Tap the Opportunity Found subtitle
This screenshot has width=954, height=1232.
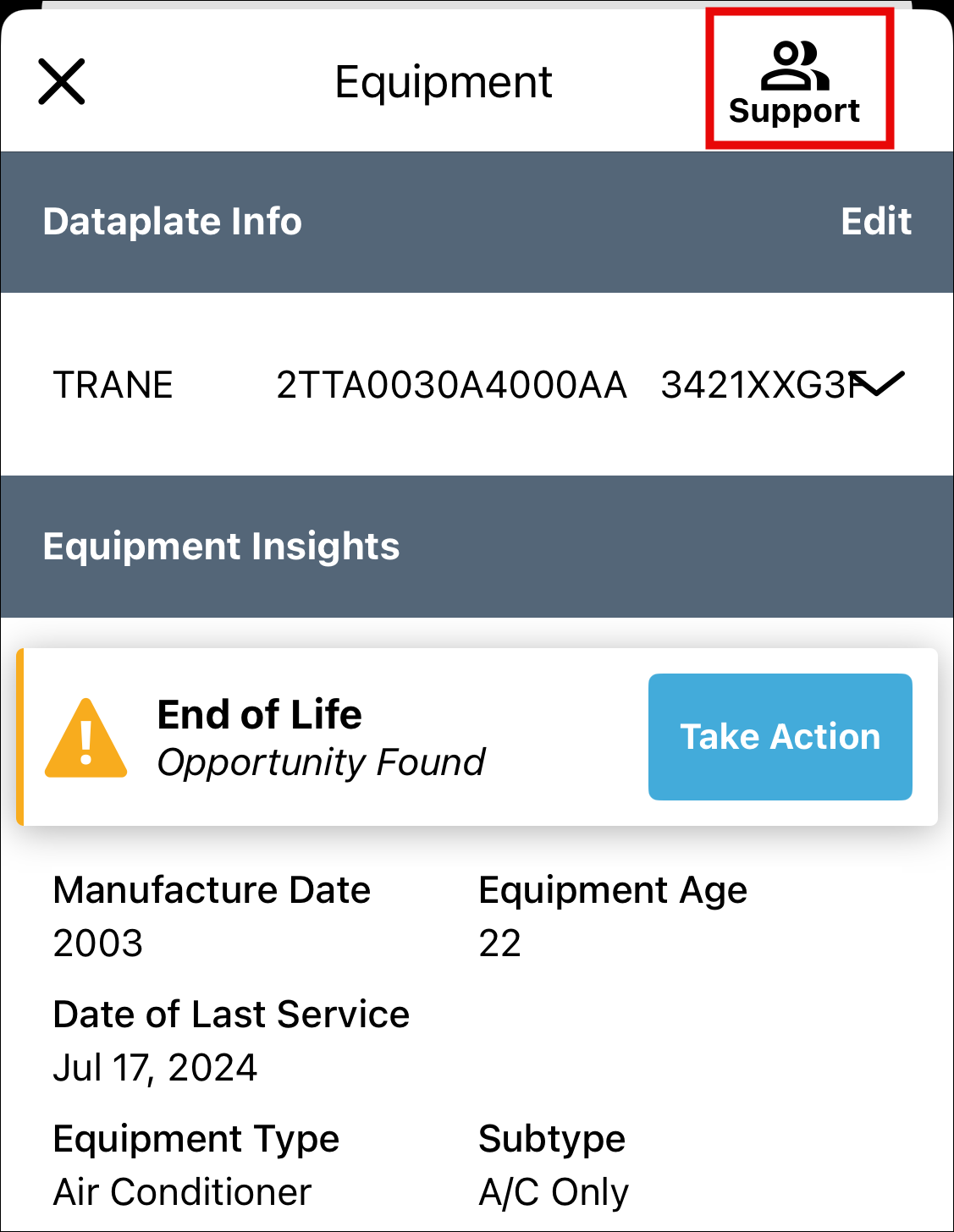tap(321, 762)
